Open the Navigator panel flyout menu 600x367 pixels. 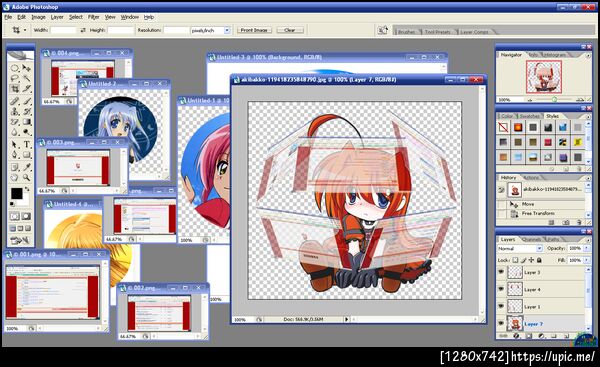pos(588,55)
